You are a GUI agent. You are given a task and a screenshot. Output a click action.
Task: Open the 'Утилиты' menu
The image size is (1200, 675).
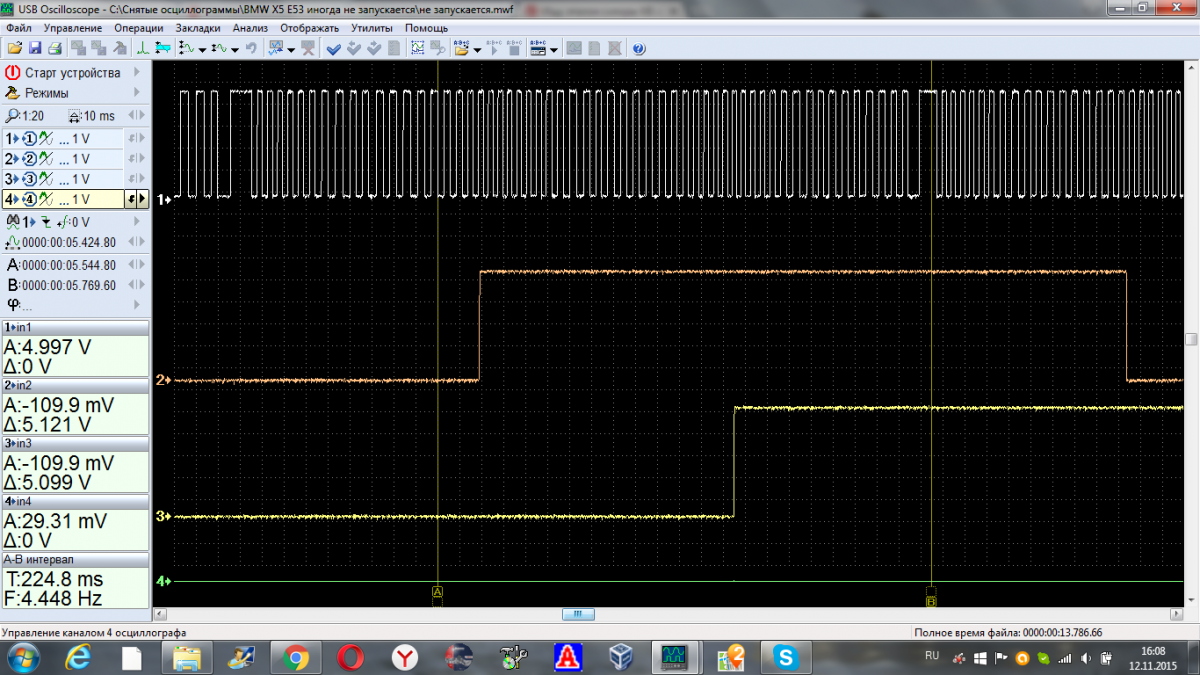pyautogui.click(x=372, y=28)
